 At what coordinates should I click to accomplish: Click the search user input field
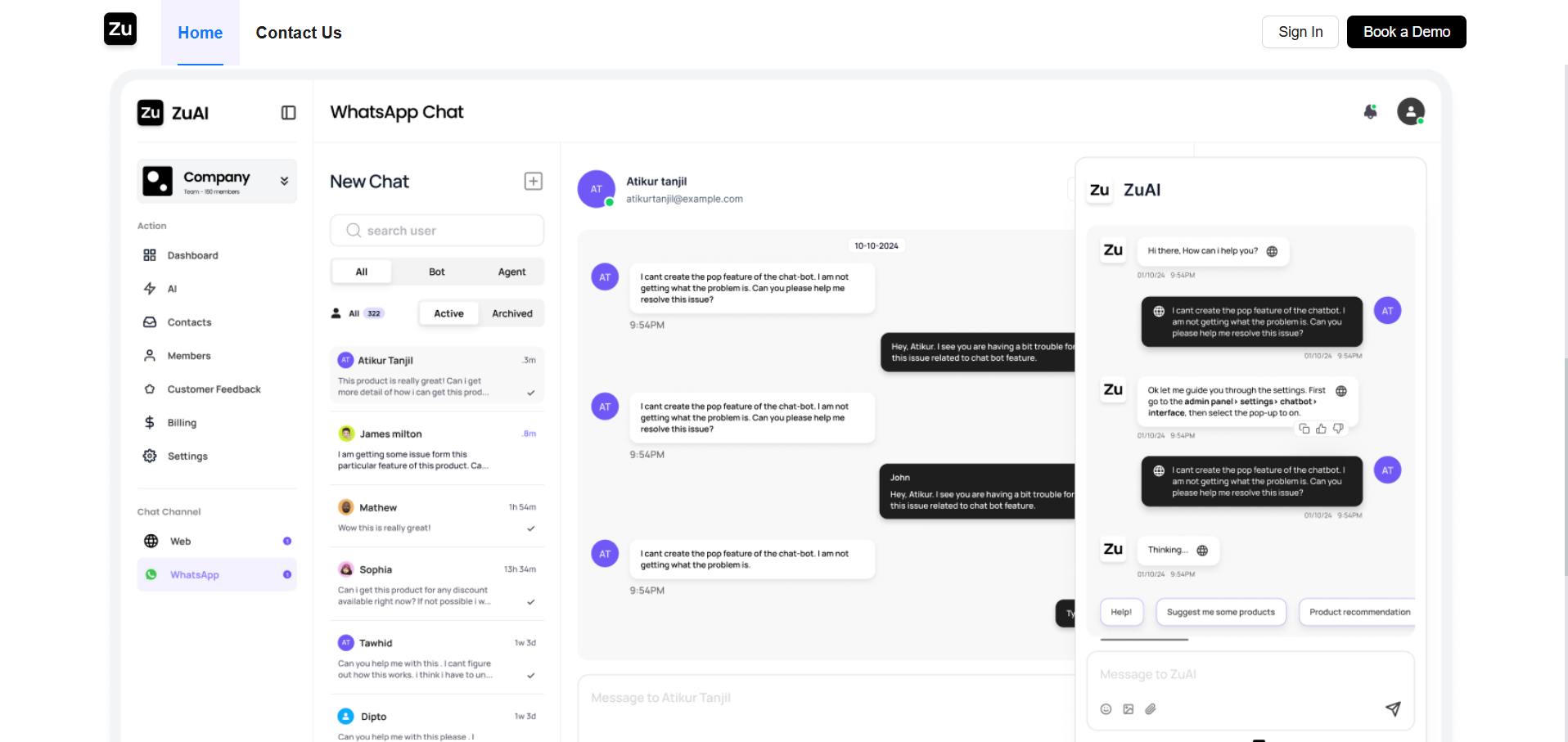coord(437,231)
